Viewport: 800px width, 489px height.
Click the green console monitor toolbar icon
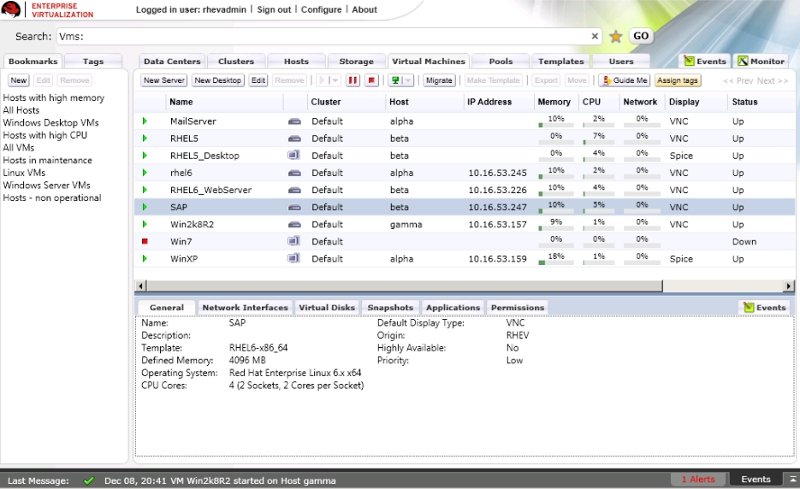[395, 80]
